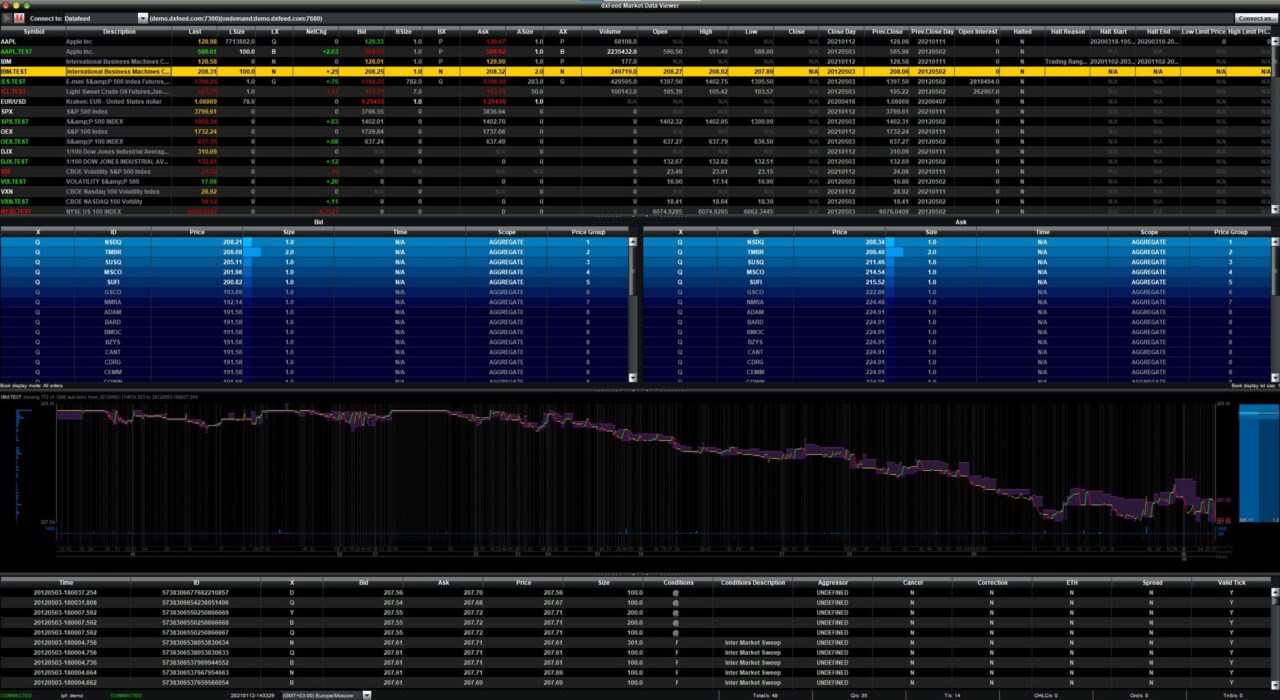Click the ADAM row in Bid book
The height and width of the screenshot is (700, 1280).
(314, 312)
